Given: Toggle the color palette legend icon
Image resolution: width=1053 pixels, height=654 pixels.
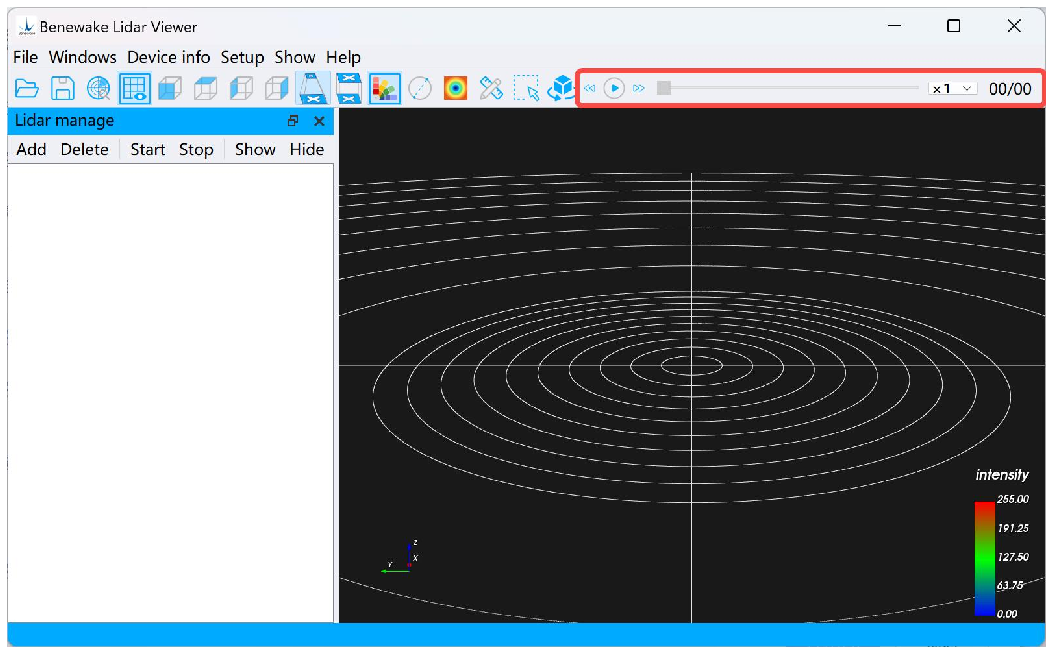Looking at the screenshot, I should (384, 89).
